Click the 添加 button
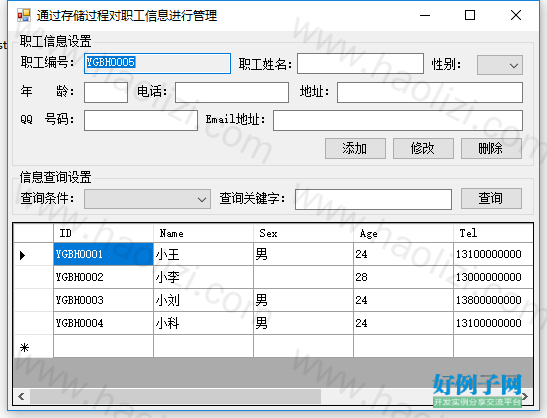 click(355, 148)
